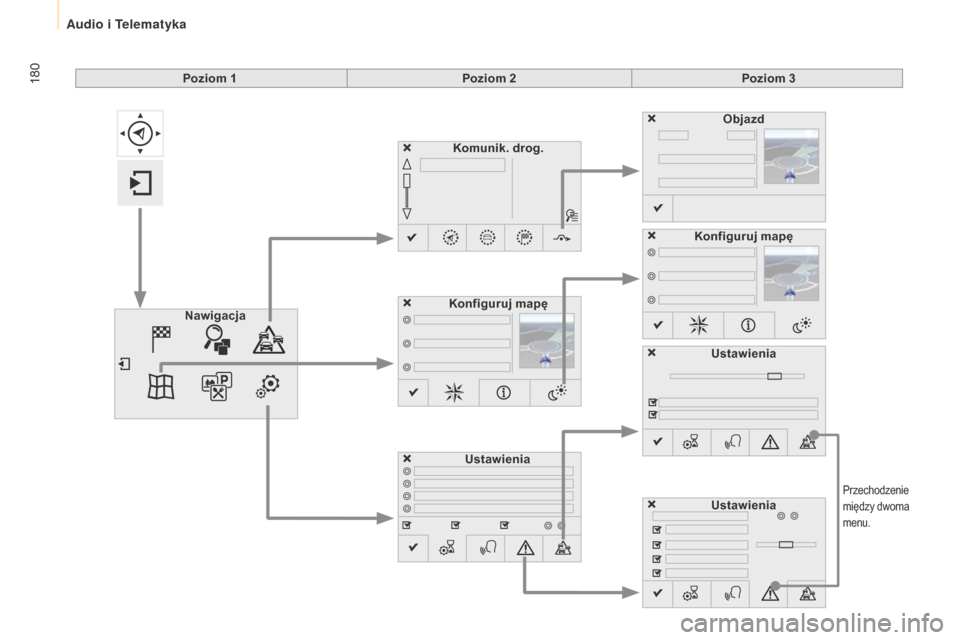Toggle the third checkbox in level 2 Ustawienia row
This screenshot has width=960, height=640.
point(504,525)
